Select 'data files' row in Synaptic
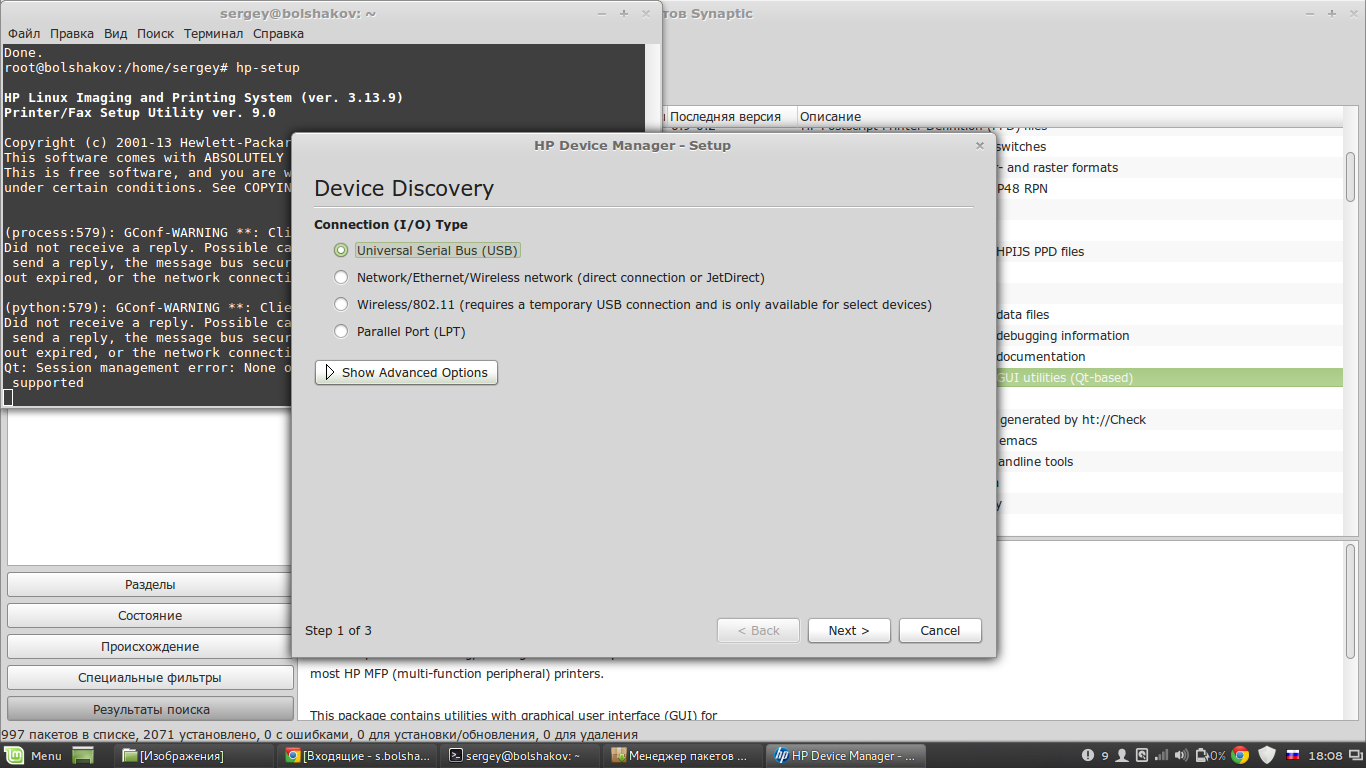 (1168, 315)
